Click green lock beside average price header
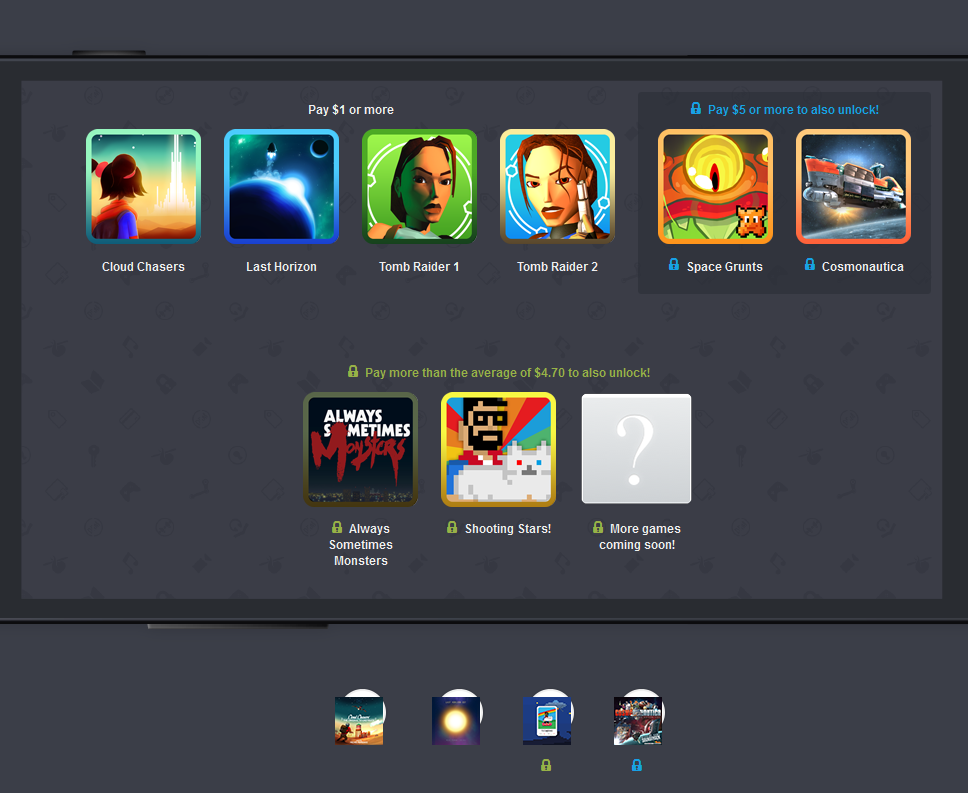Viewport: 968px width, 793px height. [353, 372]
